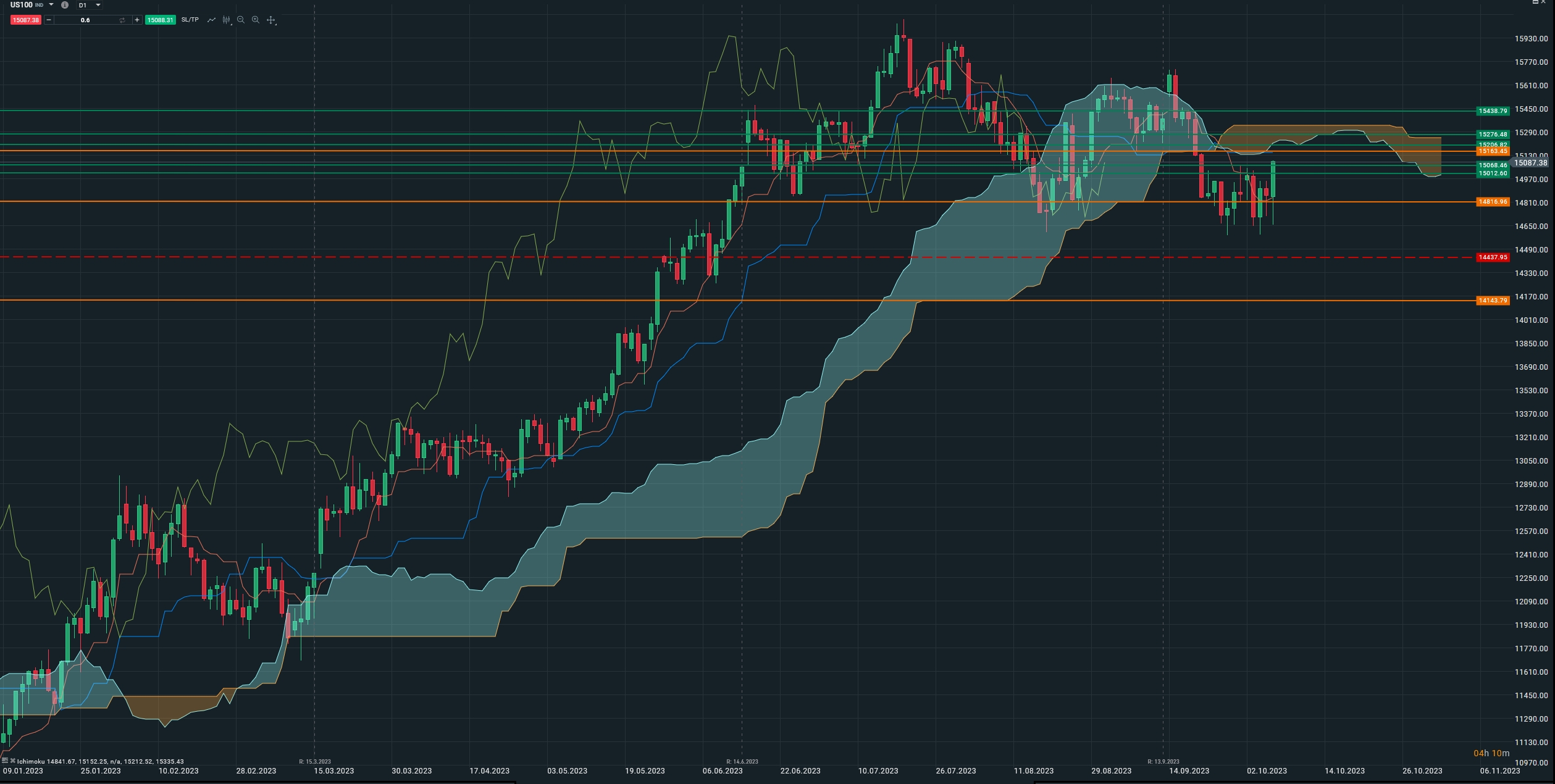This screenshot has height=784, width=1555.
Task: Click the orange 14816.96 price level label
Action: [1492, 202]
